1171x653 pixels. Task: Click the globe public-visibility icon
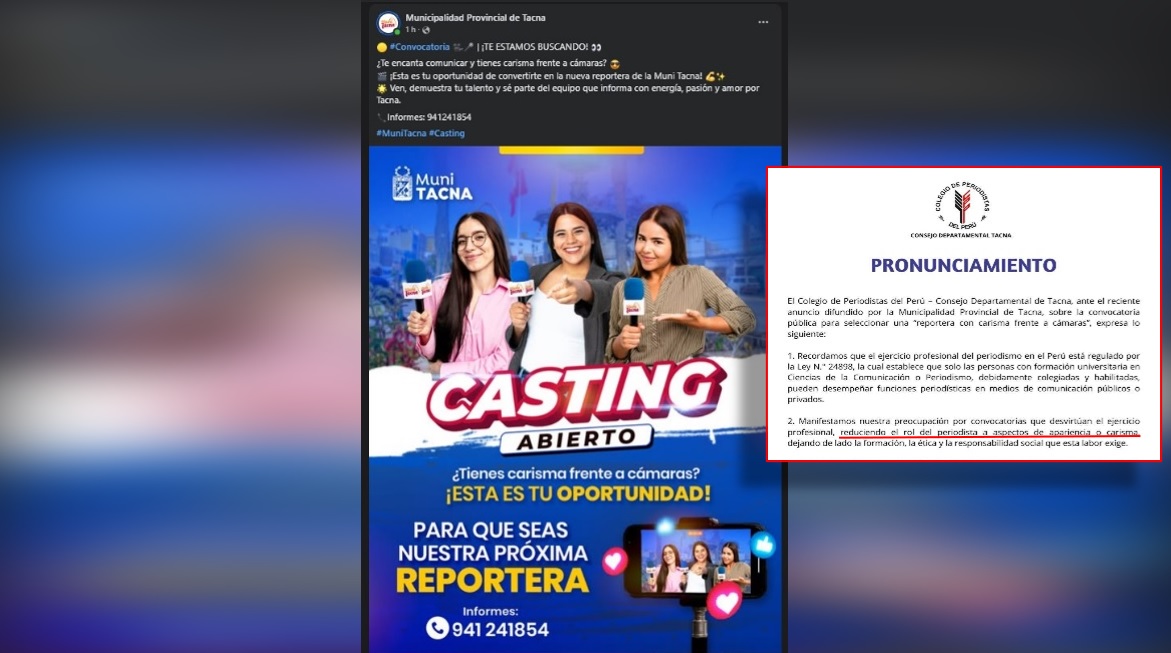coord(426,30)
